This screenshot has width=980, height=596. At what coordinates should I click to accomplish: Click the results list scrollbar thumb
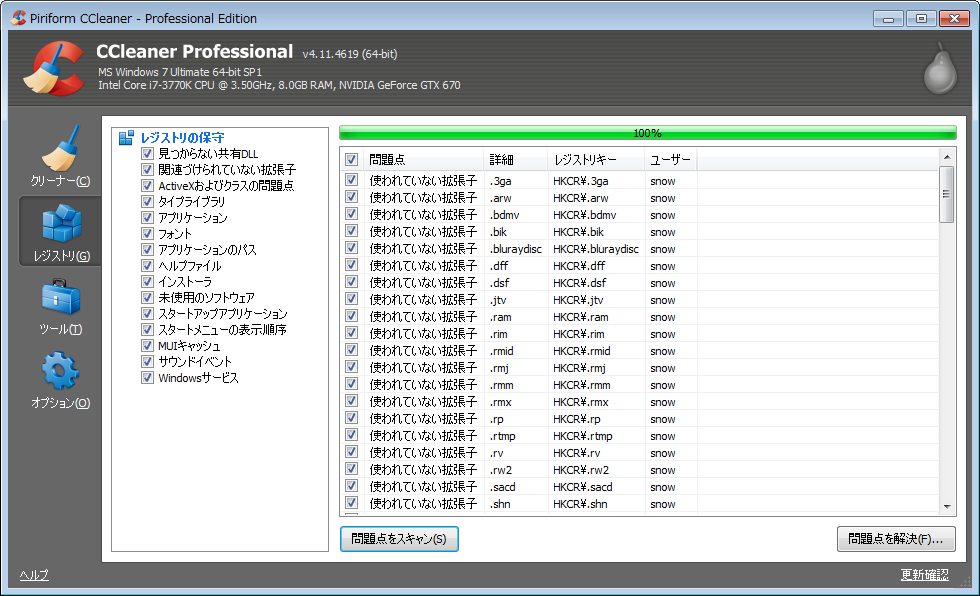click(947, 194)
